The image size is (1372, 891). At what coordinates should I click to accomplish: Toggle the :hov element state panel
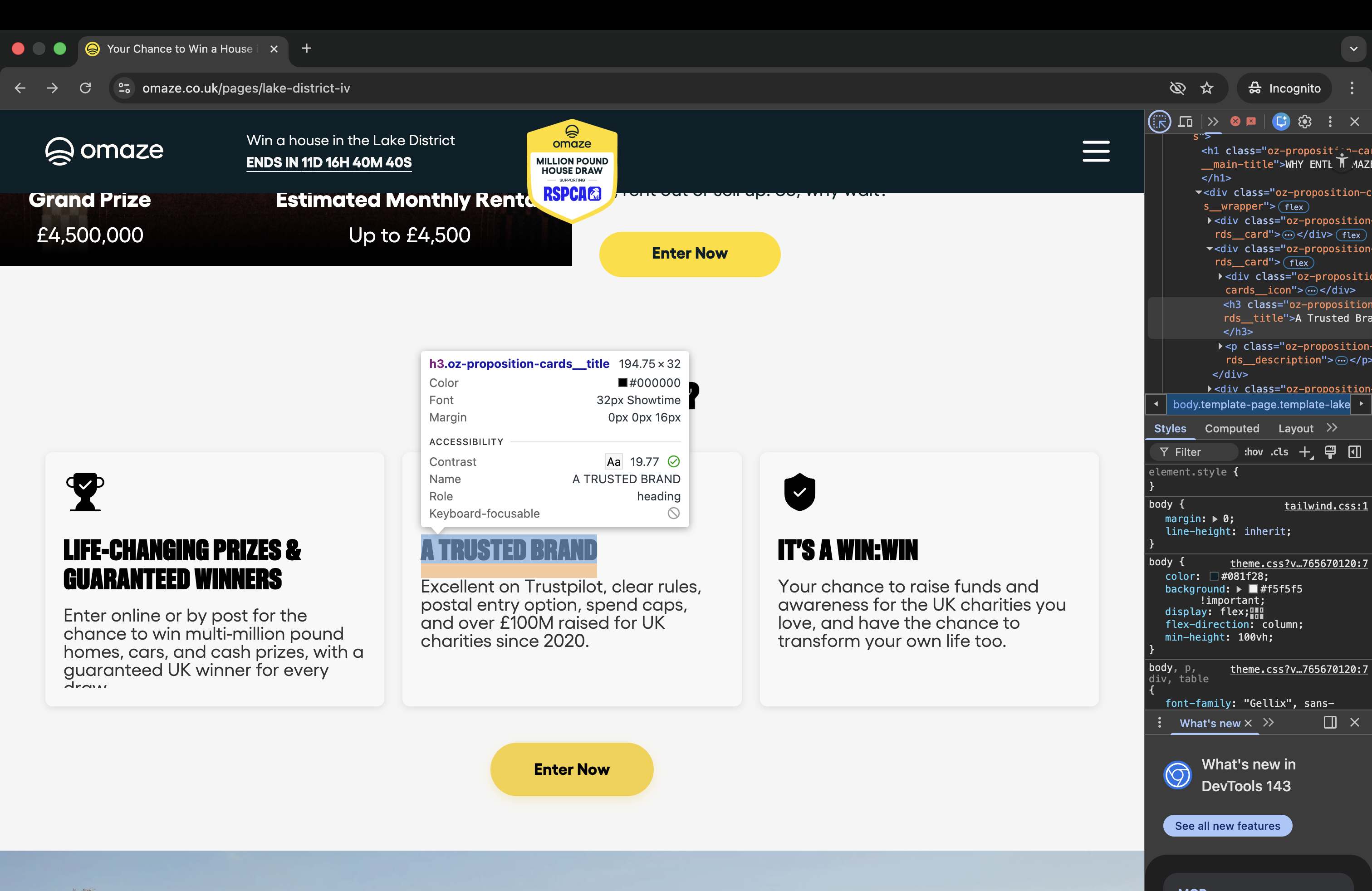[x=1253, y=452]
